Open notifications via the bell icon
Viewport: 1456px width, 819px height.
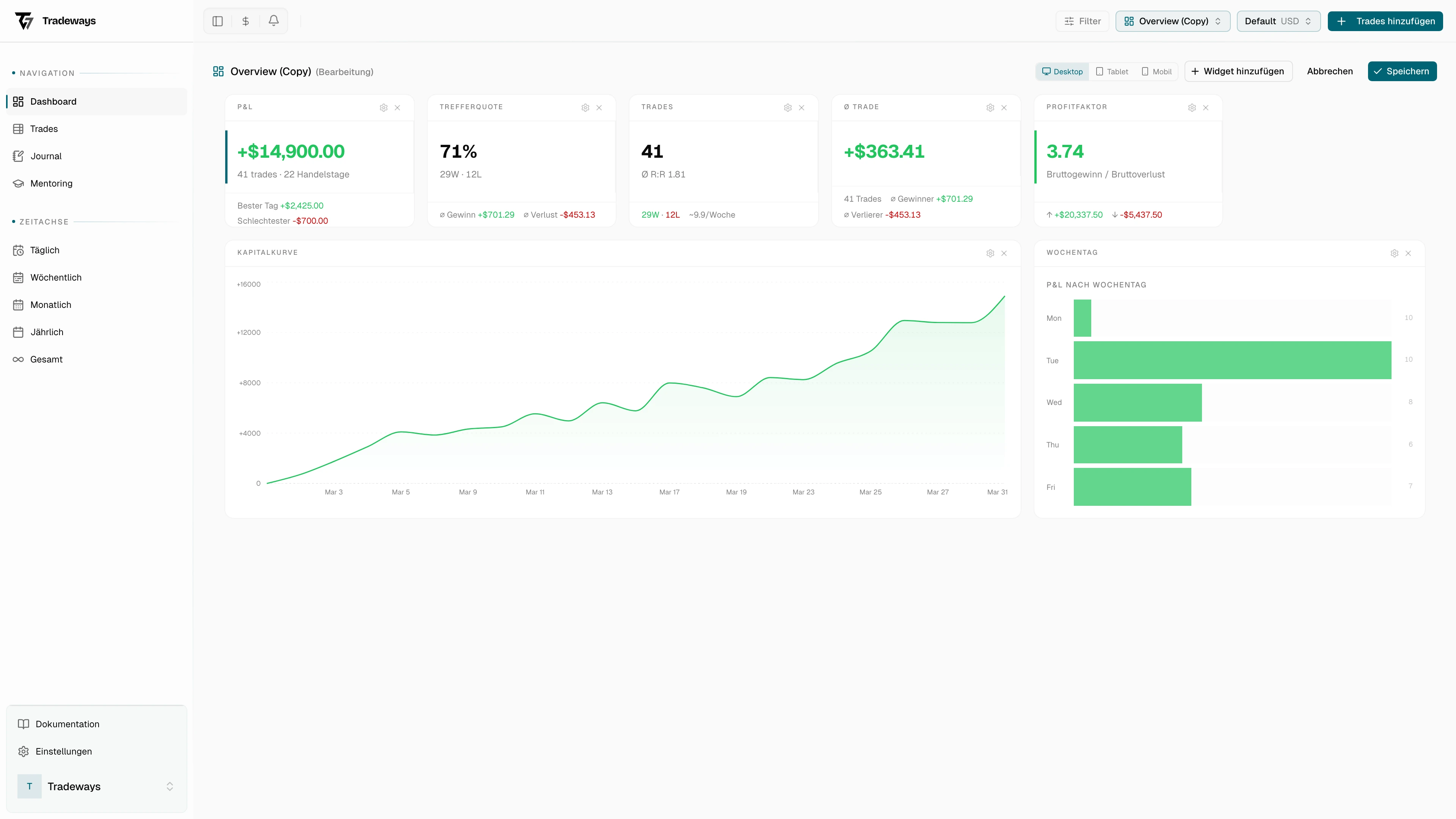point(273,21)
